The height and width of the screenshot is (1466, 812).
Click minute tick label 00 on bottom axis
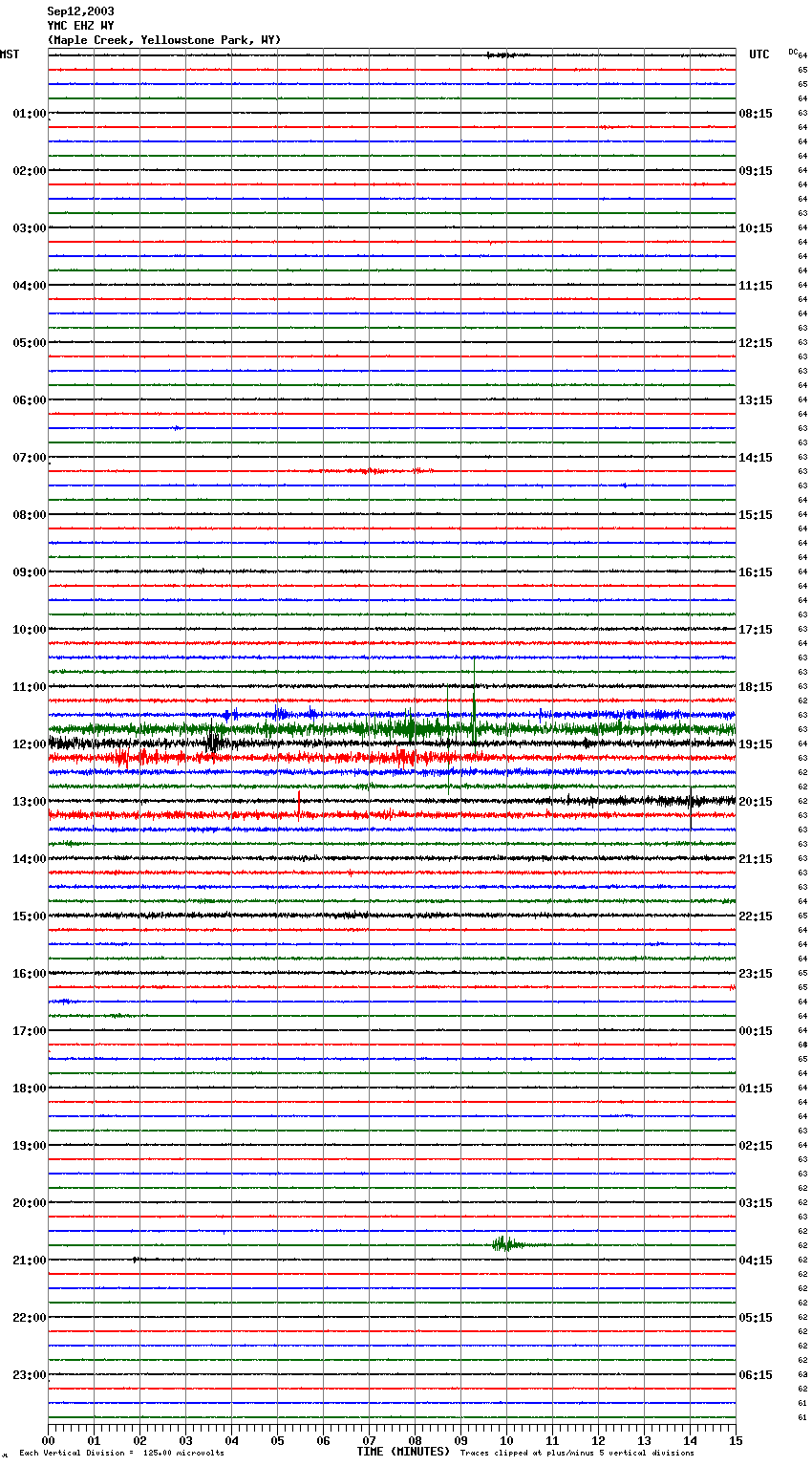[49, 1440]
